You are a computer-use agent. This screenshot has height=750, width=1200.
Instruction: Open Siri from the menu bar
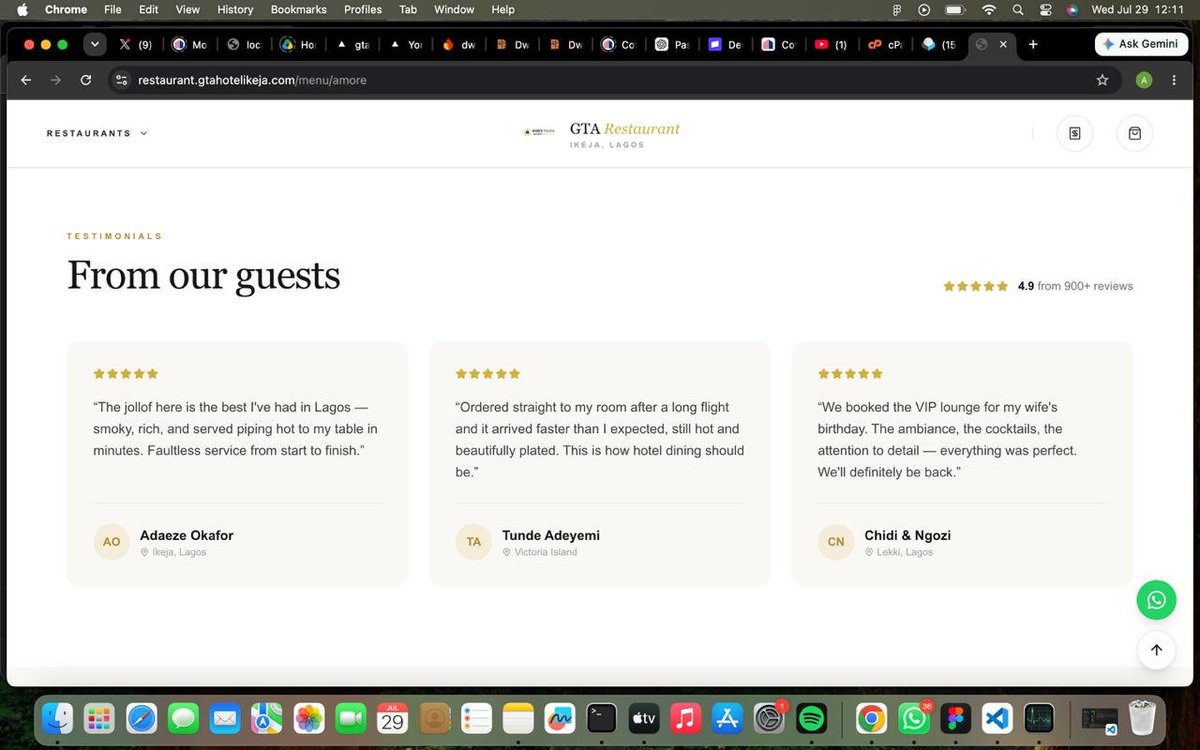1072,9
